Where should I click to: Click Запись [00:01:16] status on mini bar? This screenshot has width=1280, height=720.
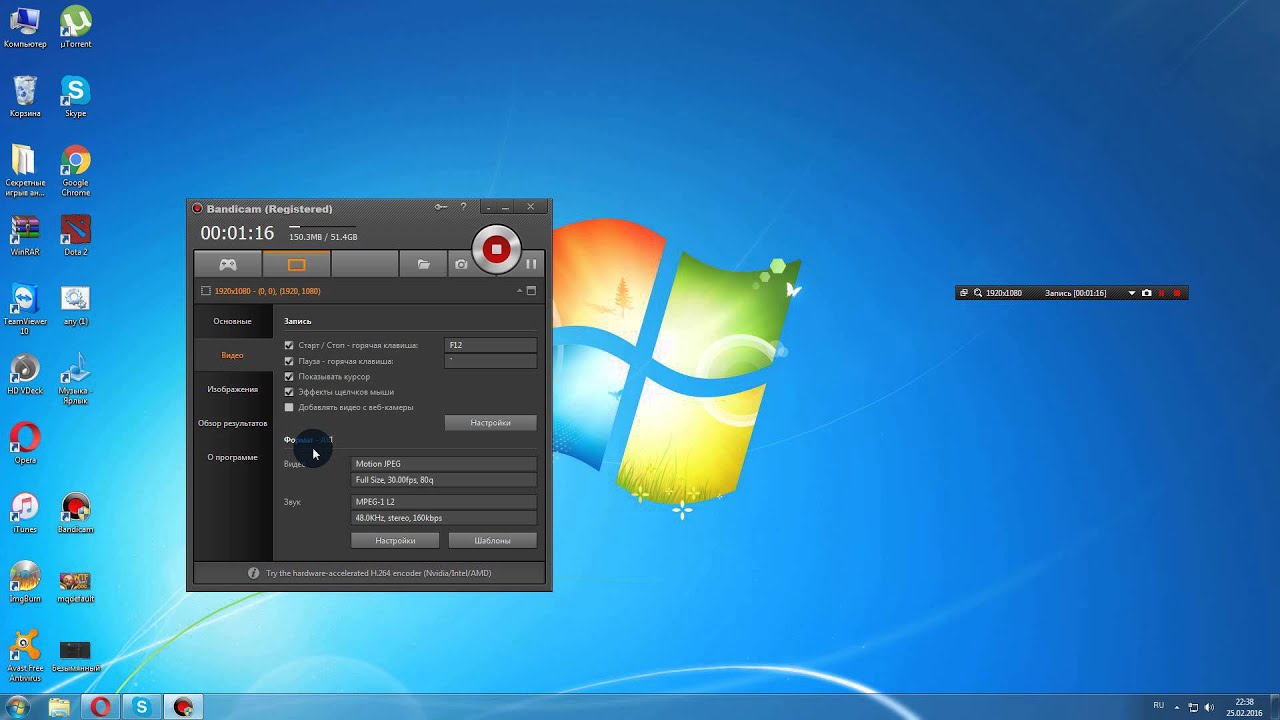[1075, 293]
